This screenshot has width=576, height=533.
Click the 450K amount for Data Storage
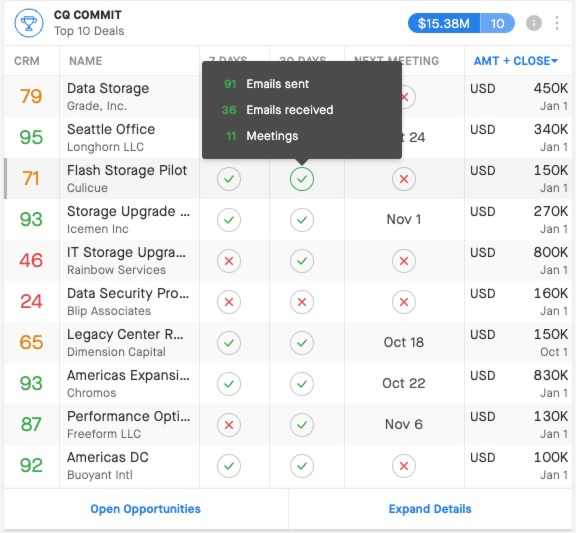[551, 89]
